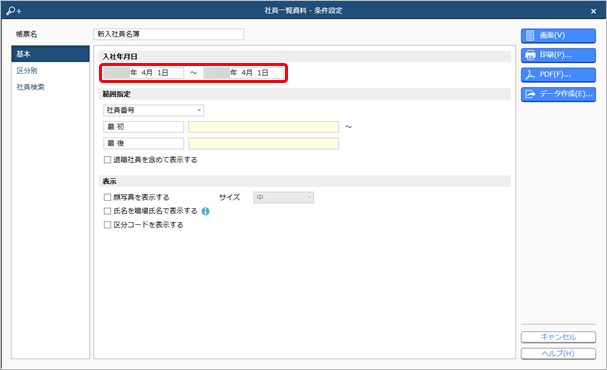Image resolution: width=607 pixels, height=370 pixels.
Task: Open the 社員検索 tab
Action: pos(31,87)
